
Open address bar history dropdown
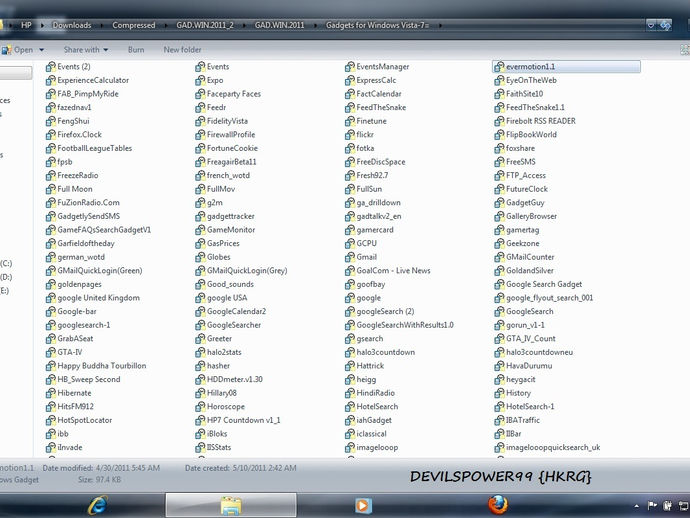click(x=651, y=26)
